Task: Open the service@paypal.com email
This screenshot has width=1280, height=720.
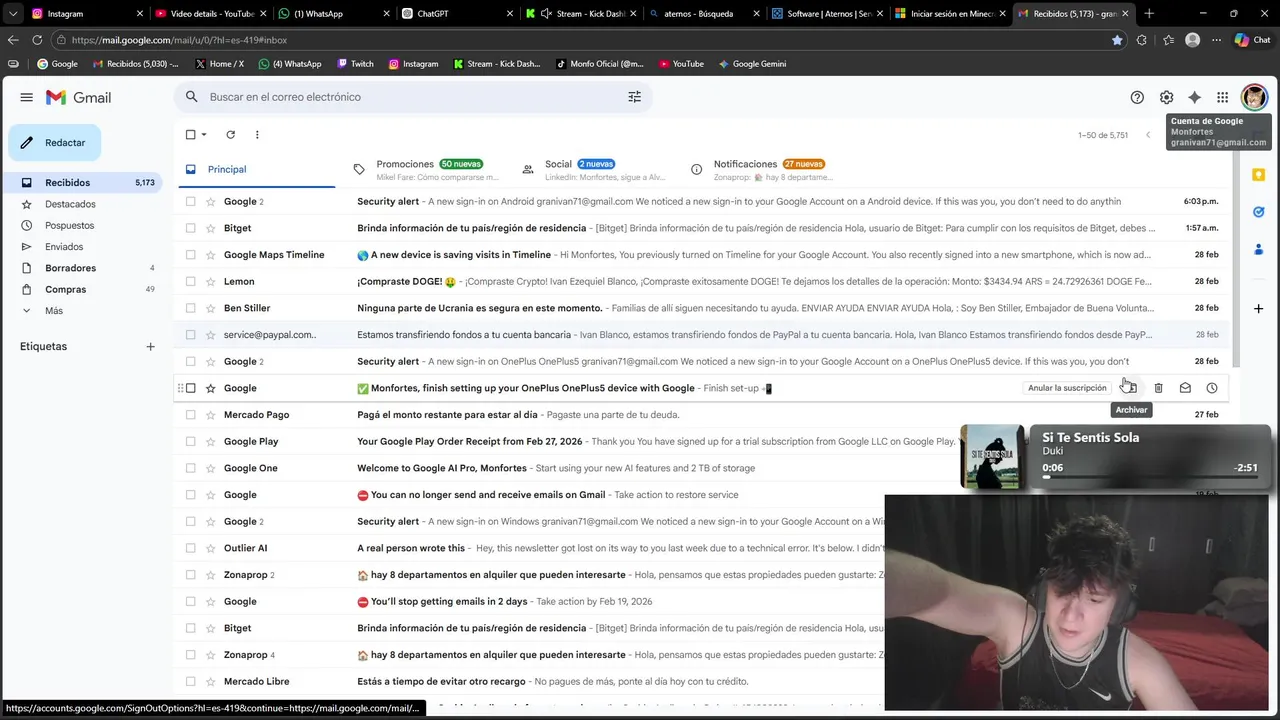Action: point(700,335)
